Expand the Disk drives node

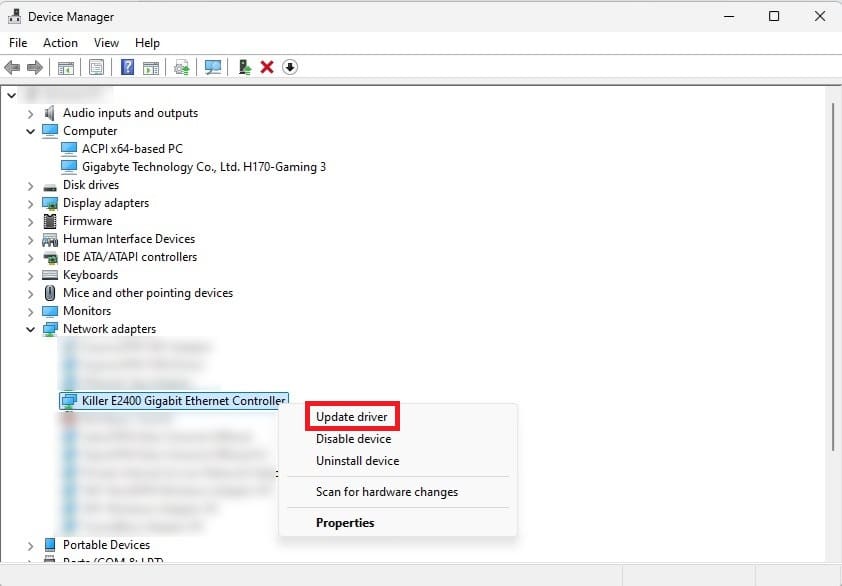(31, 186)
